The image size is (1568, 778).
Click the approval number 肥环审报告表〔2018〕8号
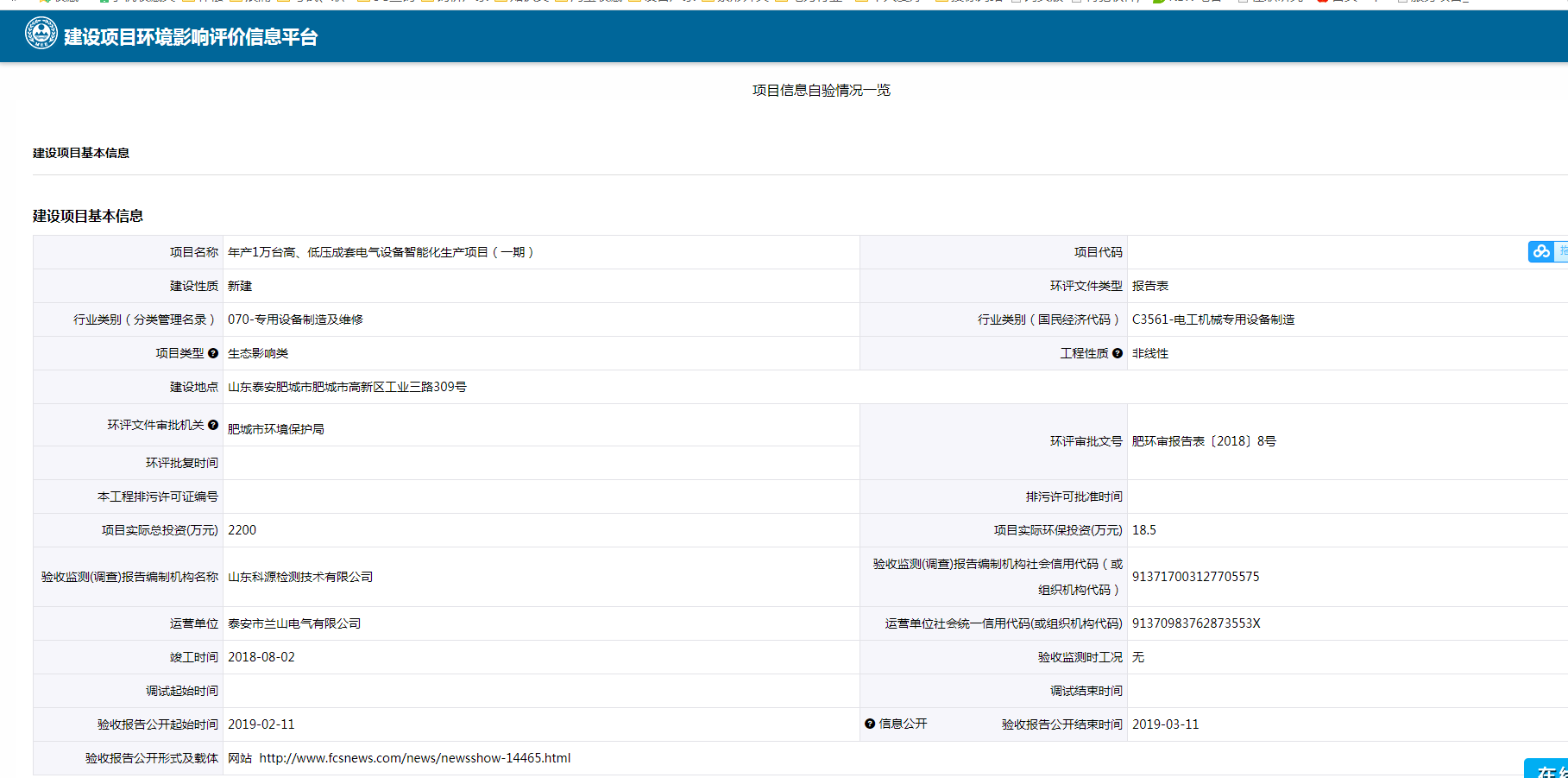[x=1203, y=441]
